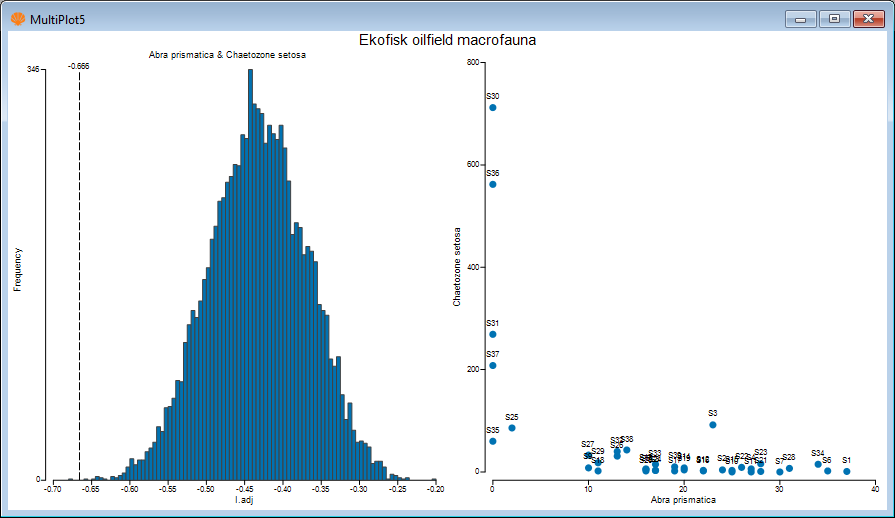Select the 'Frequency' y-axis label
The image size is (895, 518).
pos(18,270)
